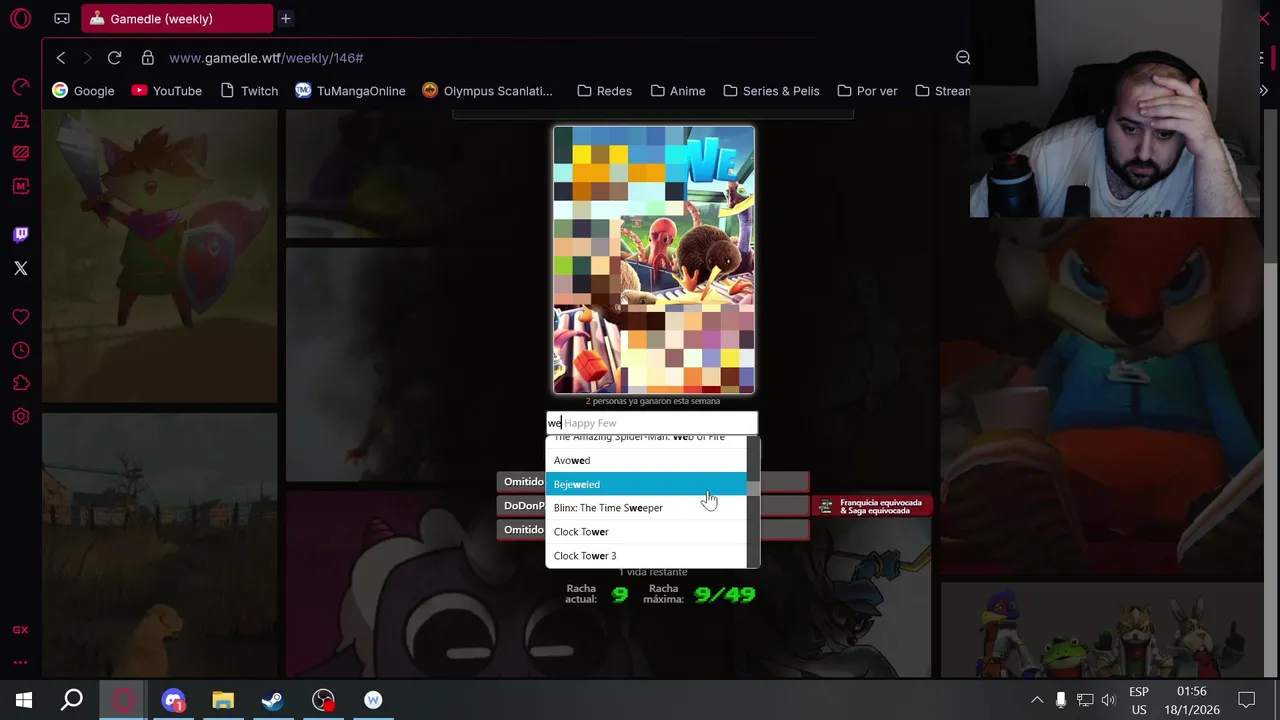Select Bejeweled from suggestions

pyautogui.click(x=646, y=484)
